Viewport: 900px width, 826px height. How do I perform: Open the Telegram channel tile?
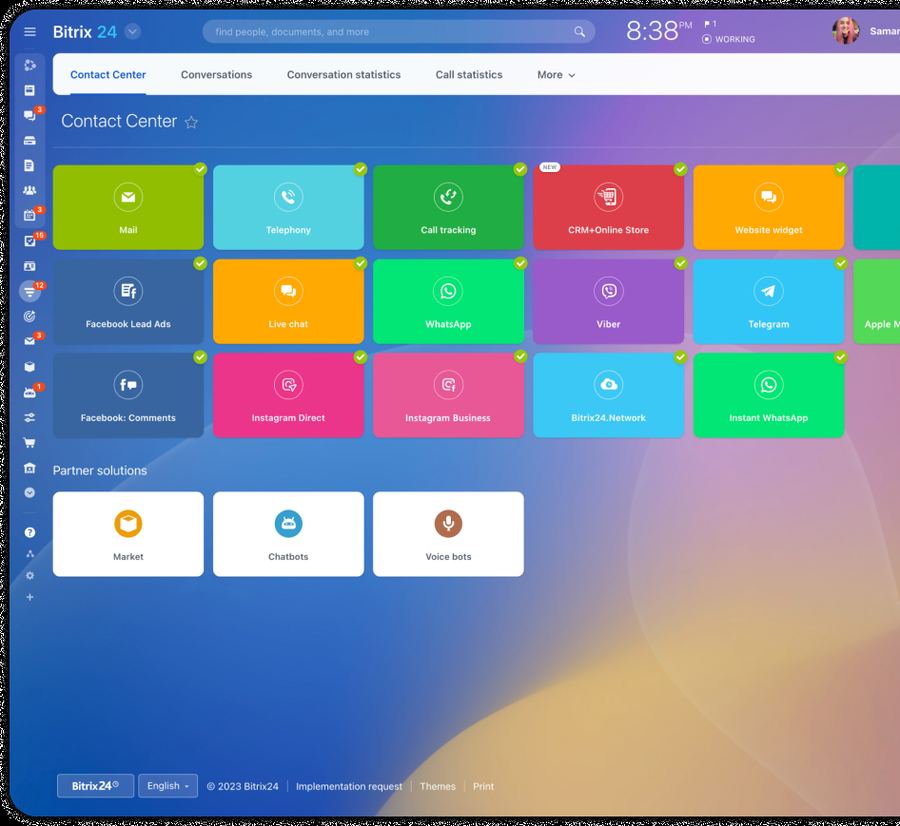click(768, 302)
